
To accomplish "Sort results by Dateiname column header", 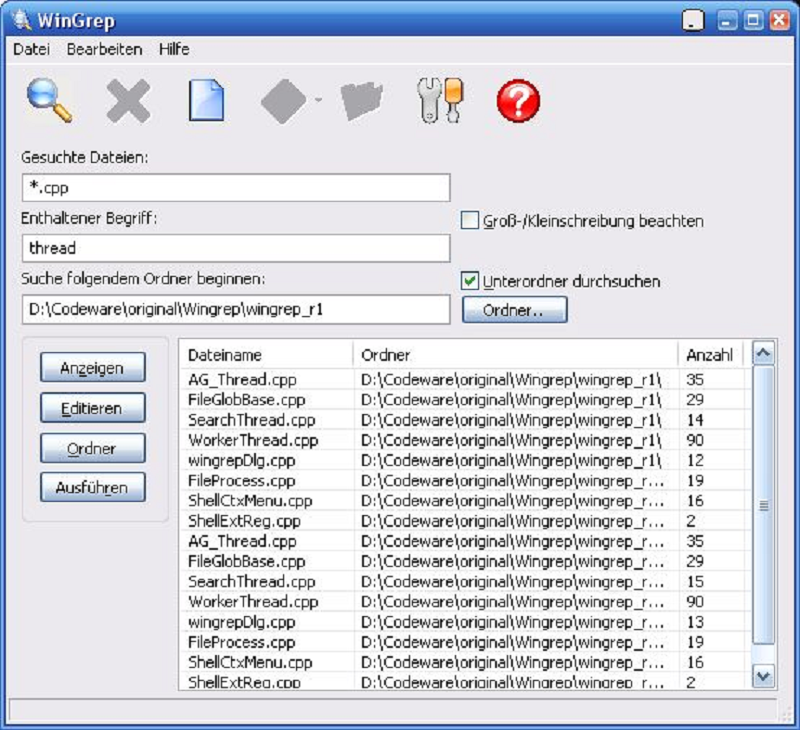I will [x=265, y=355].
